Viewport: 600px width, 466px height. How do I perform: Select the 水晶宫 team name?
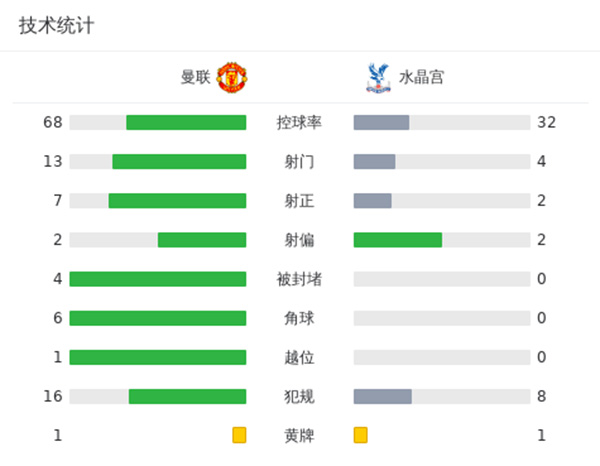(x=421, y=77)
